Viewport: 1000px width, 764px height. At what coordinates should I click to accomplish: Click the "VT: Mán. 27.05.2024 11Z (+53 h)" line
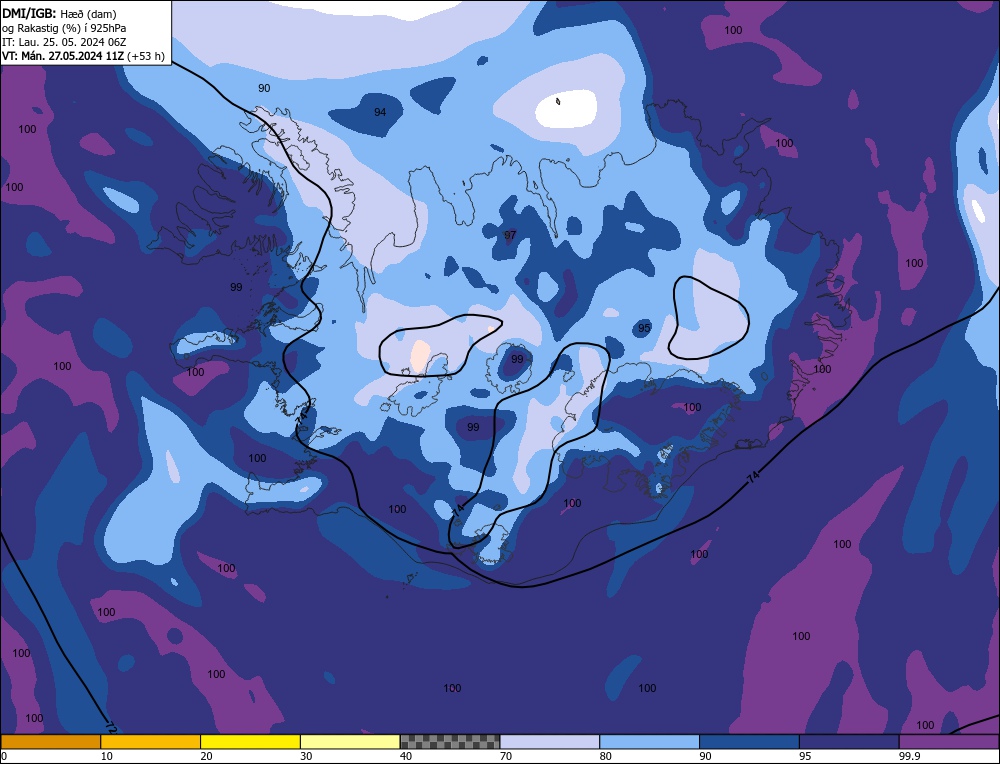tap(84, 56)
